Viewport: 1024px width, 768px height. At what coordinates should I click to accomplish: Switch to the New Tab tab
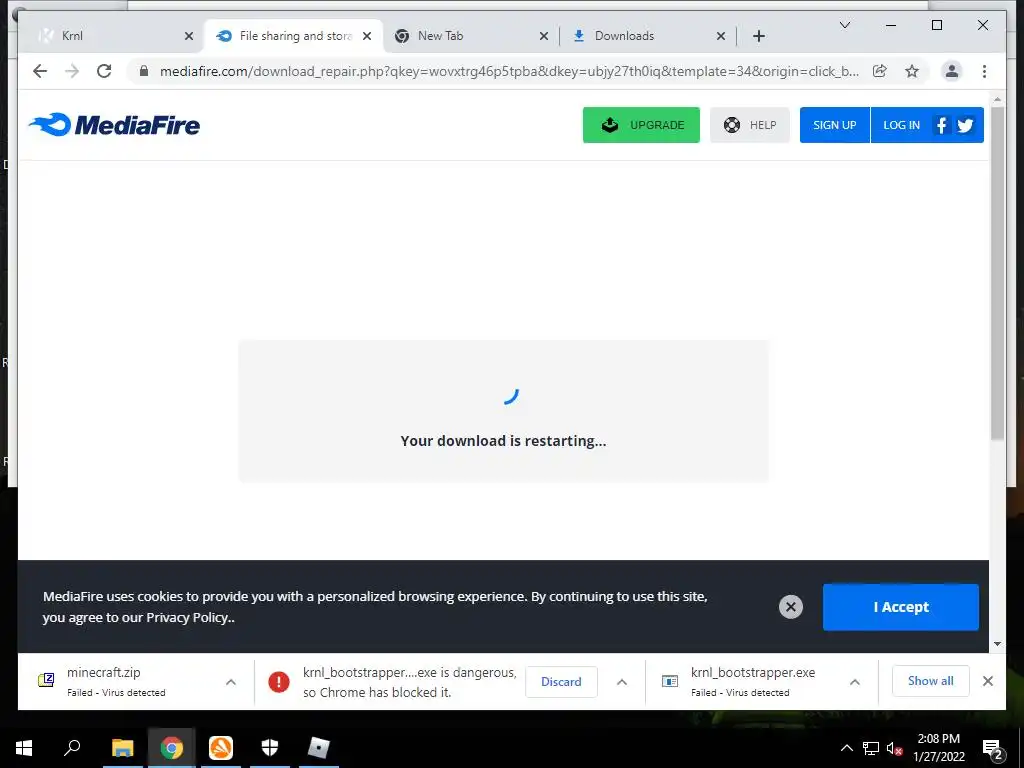pos(470,36)
